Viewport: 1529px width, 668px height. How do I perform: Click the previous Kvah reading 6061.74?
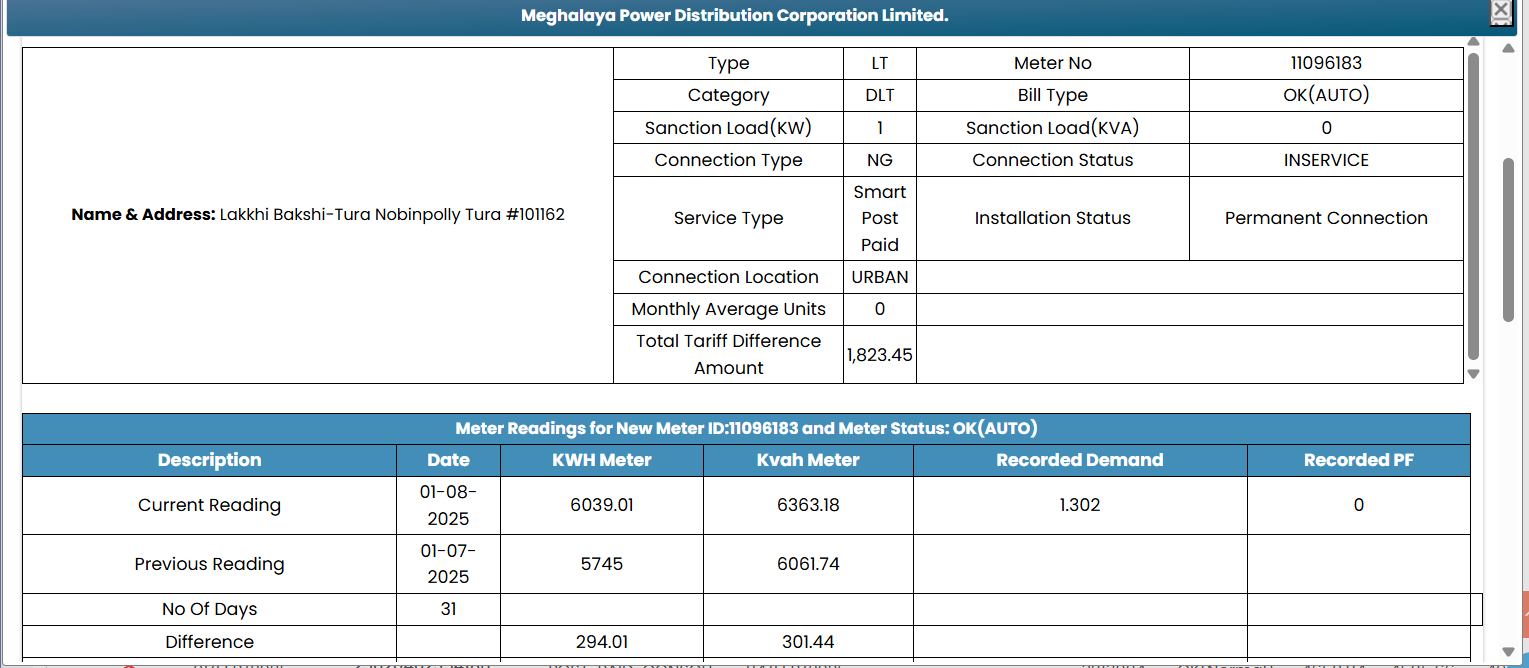pyautogui.click(x=808, y=564)
